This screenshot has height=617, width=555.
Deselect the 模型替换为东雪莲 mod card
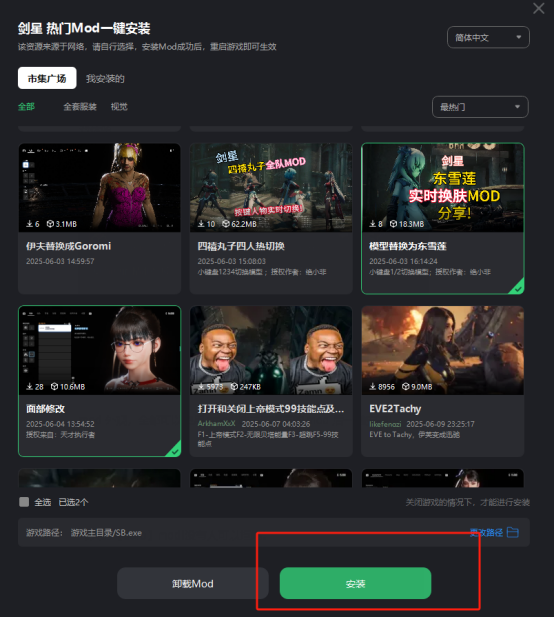coord(443,218)
